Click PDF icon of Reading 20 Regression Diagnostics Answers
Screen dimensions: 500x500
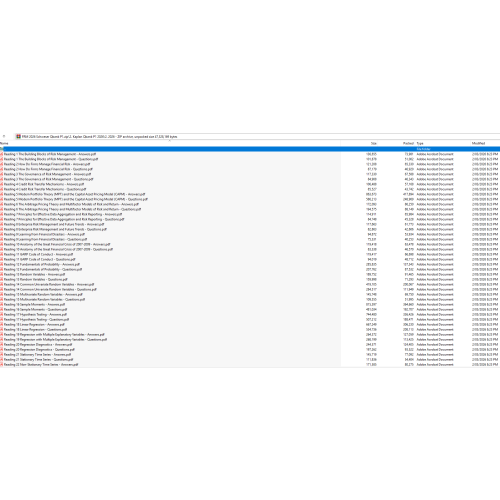coord(2,344)
